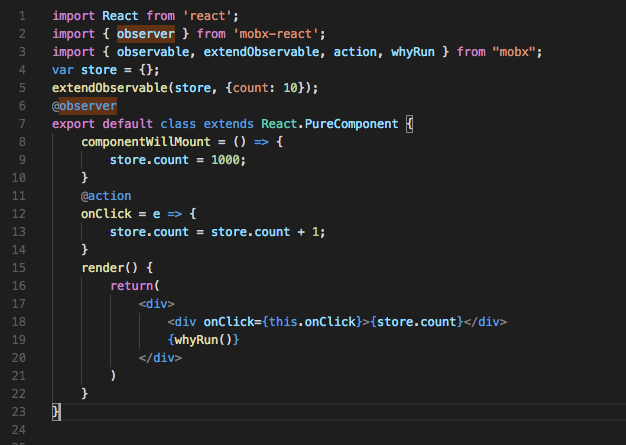The image size is (626, 445).
Task: Click 'store.count + 1' expression on line 13
Action: coord(265,232)
